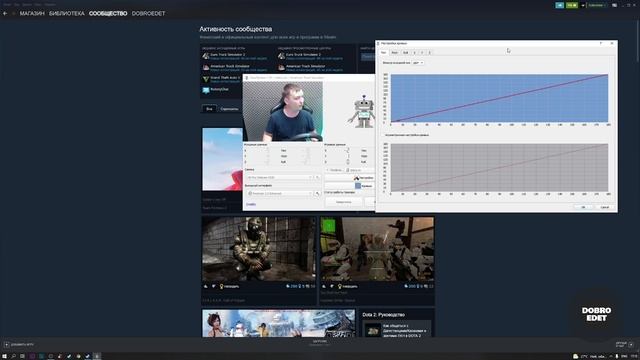The image size is (640, 360).
Task: Open American Truck Simulator in recently viewed hubs
Action: pyautogui.click(x=305, y=66)
